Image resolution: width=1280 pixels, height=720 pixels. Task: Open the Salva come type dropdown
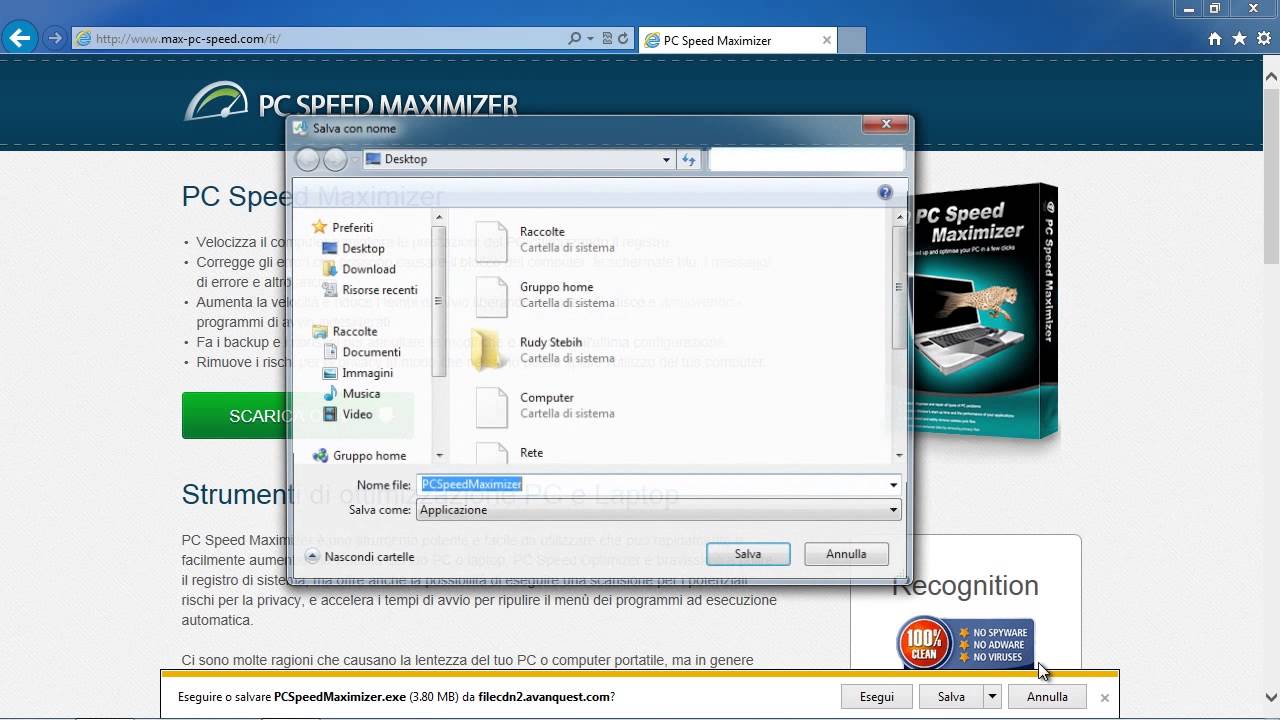[x=658, y=510]
